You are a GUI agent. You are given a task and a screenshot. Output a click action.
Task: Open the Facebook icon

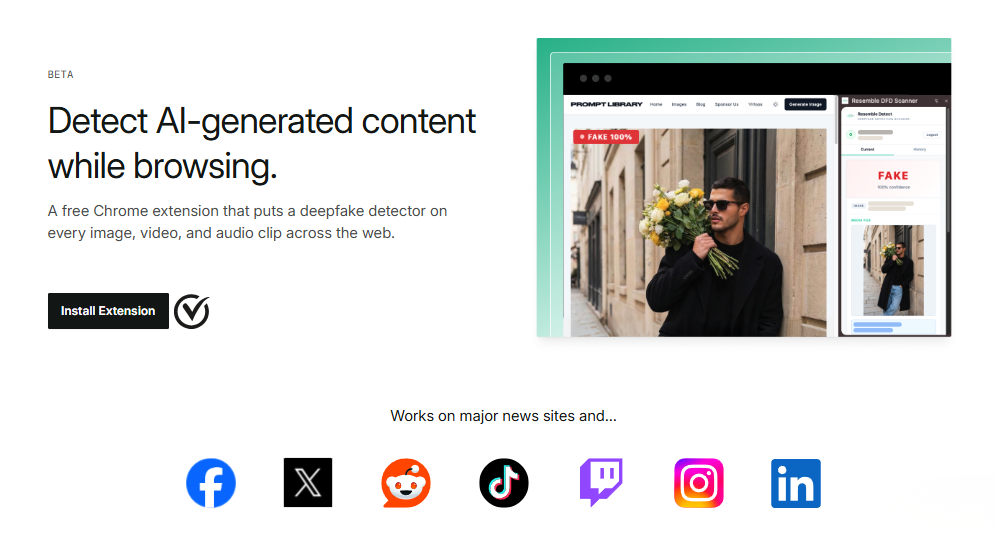tap(211, 483)
